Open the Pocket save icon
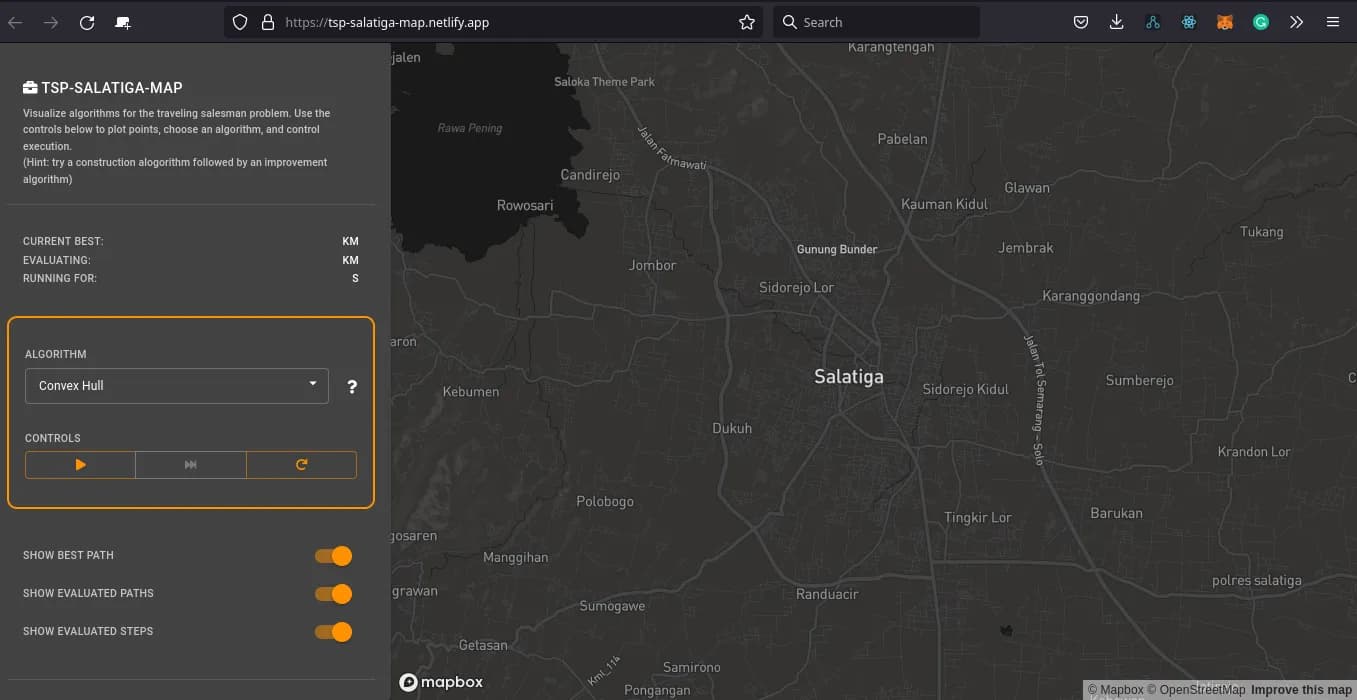This screenshot has width=1357, height=700. tap(1081, 22)
